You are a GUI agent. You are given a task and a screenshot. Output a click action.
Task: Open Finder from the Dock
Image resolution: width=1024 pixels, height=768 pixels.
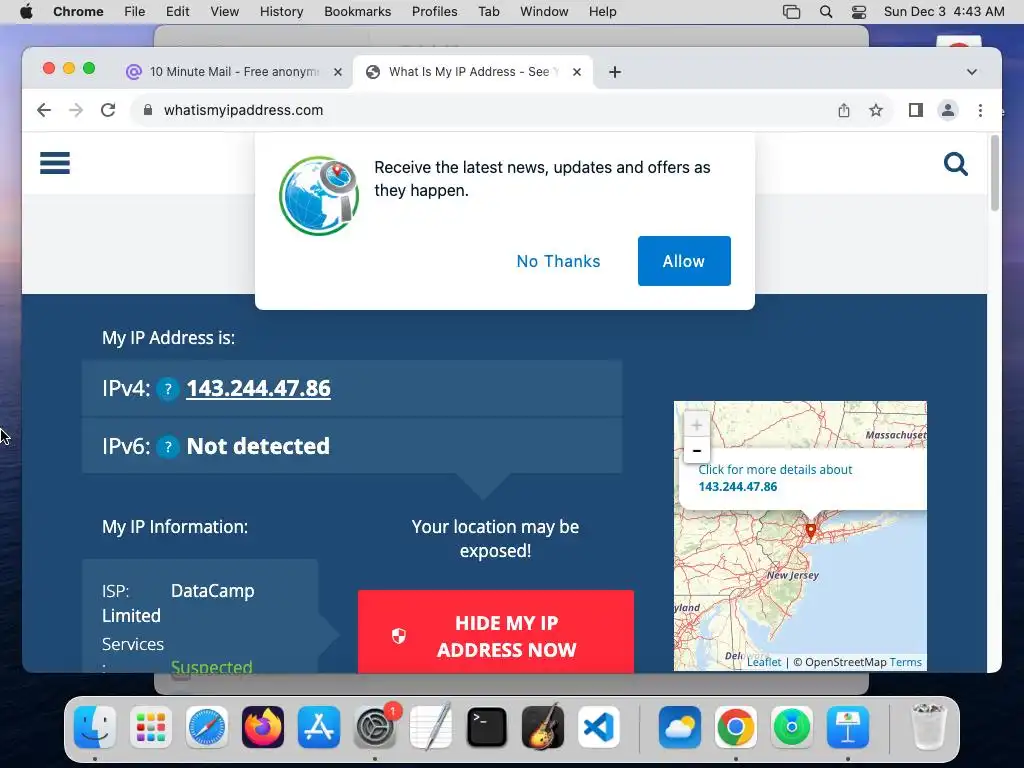coord(95,727)
